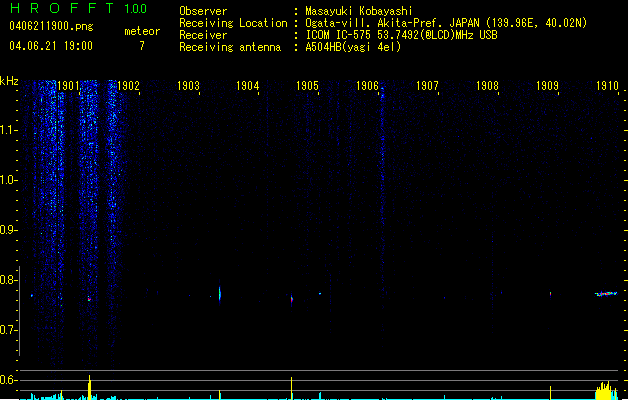Click the meteor label
Viewport: 629px width, 400px height.
pyautogui.click(x=142, y=31)
